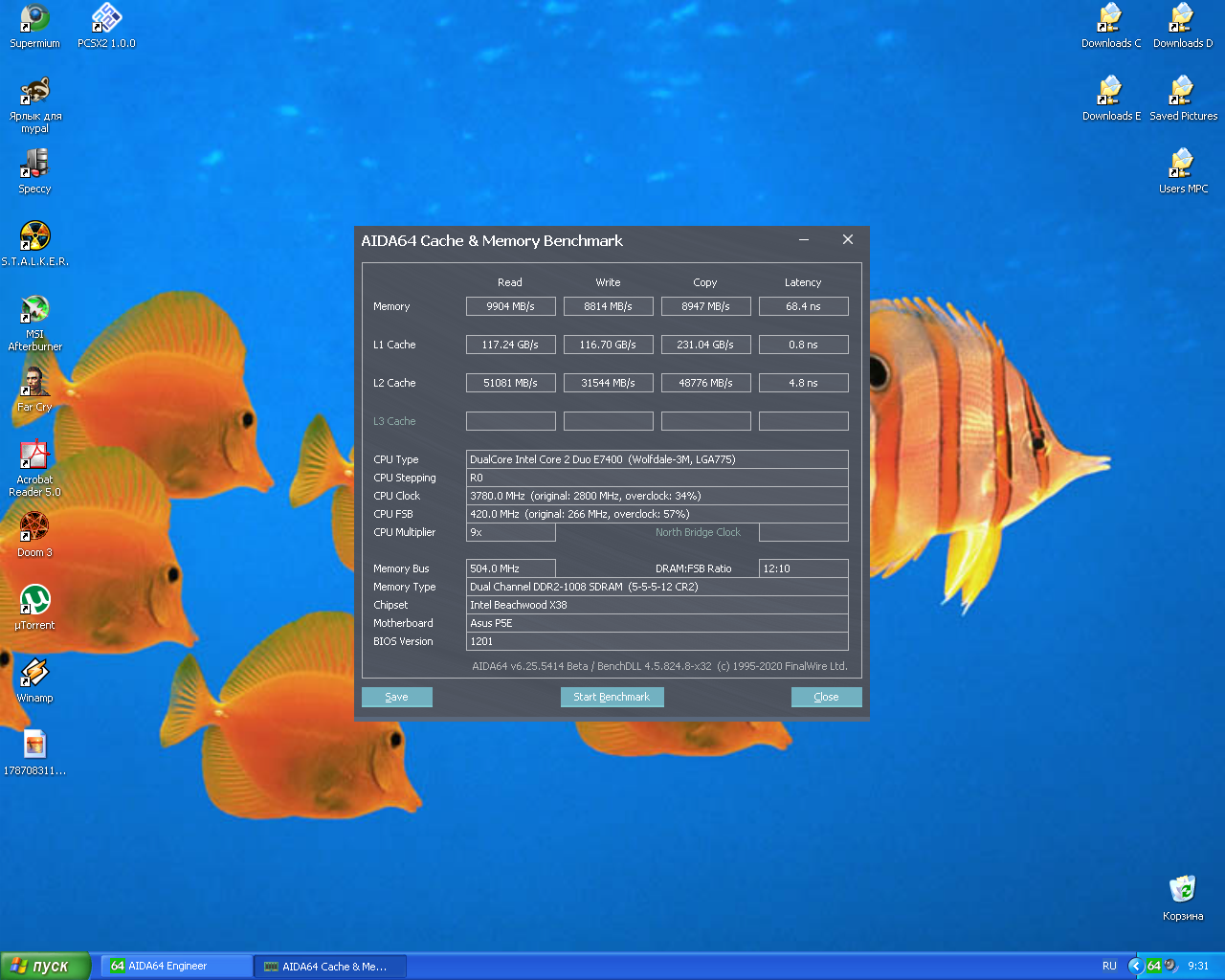The image size is (1225, 980).
Task: Click L1 Cache Latency value 0.8 ns
Action: [804, 345]
